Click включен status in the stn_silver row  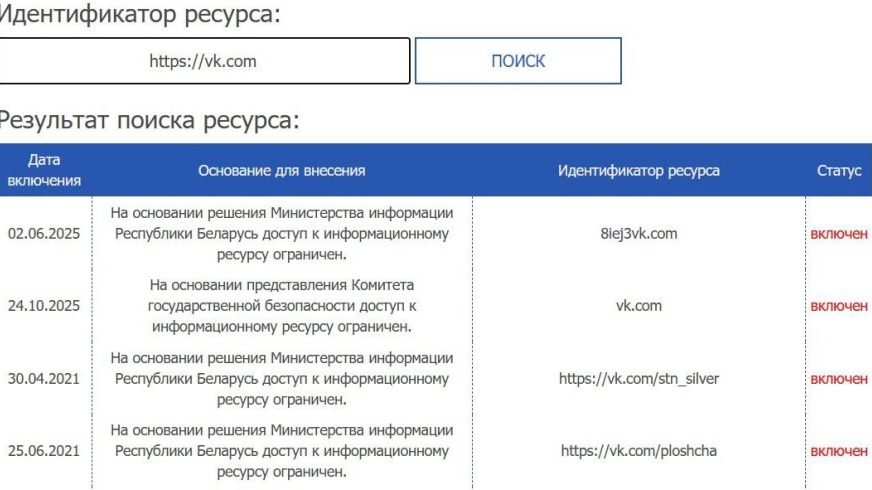[838, 379]
